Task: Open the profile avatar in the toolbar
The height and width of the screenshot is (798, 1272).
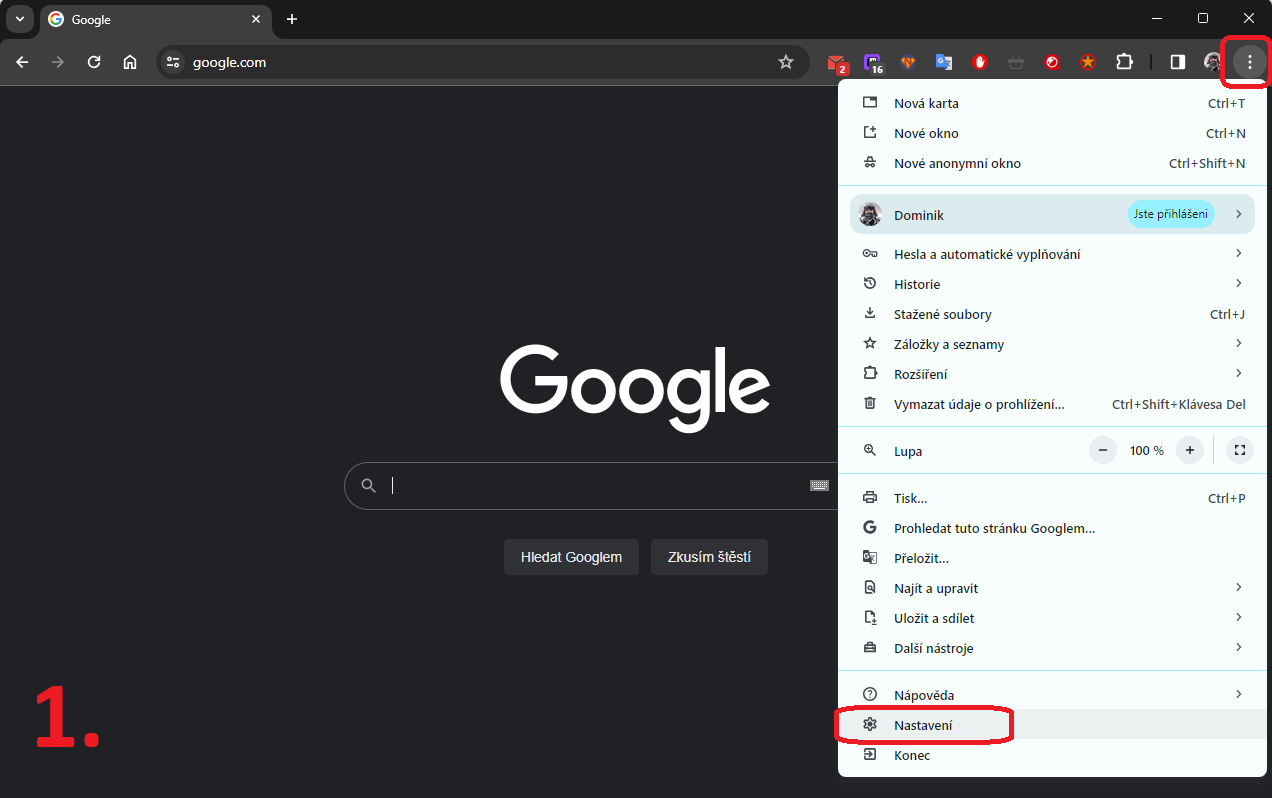Action: tap(1213, 62)
